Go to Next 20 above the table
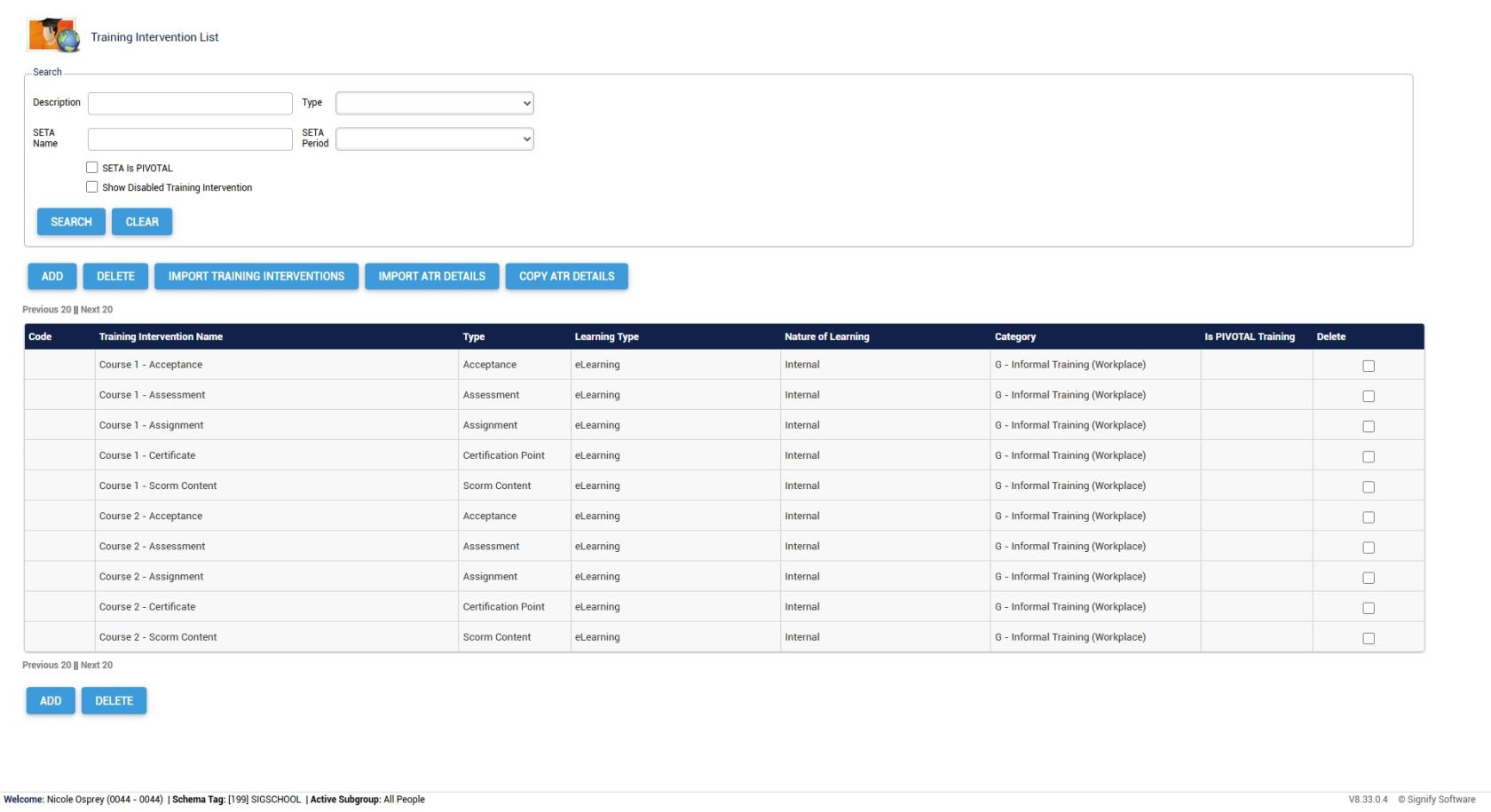 coord(97,310)
